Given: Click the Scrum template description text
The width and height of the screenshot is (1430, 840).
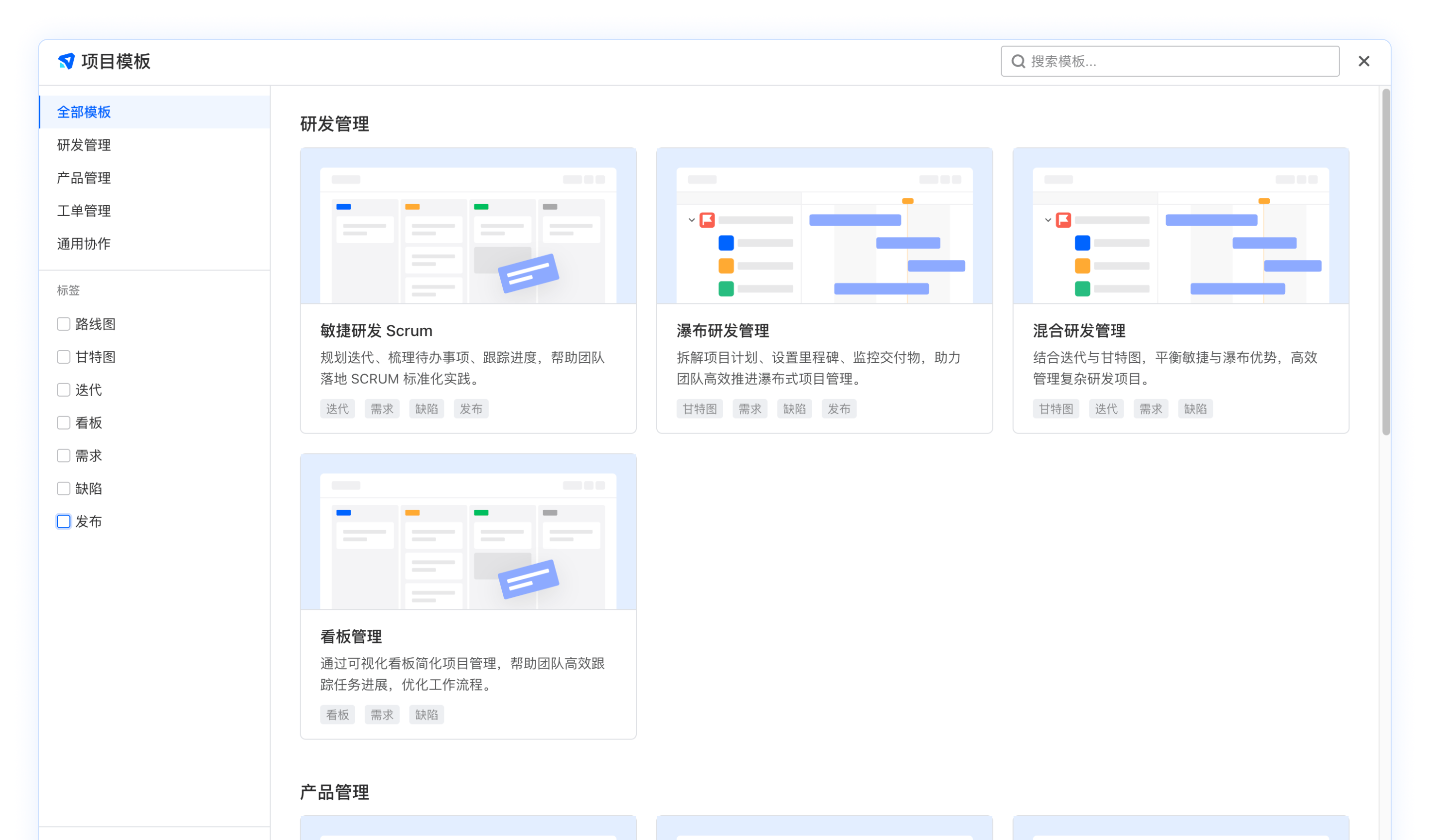Looking at the screenshot, I should pos(462,368).
